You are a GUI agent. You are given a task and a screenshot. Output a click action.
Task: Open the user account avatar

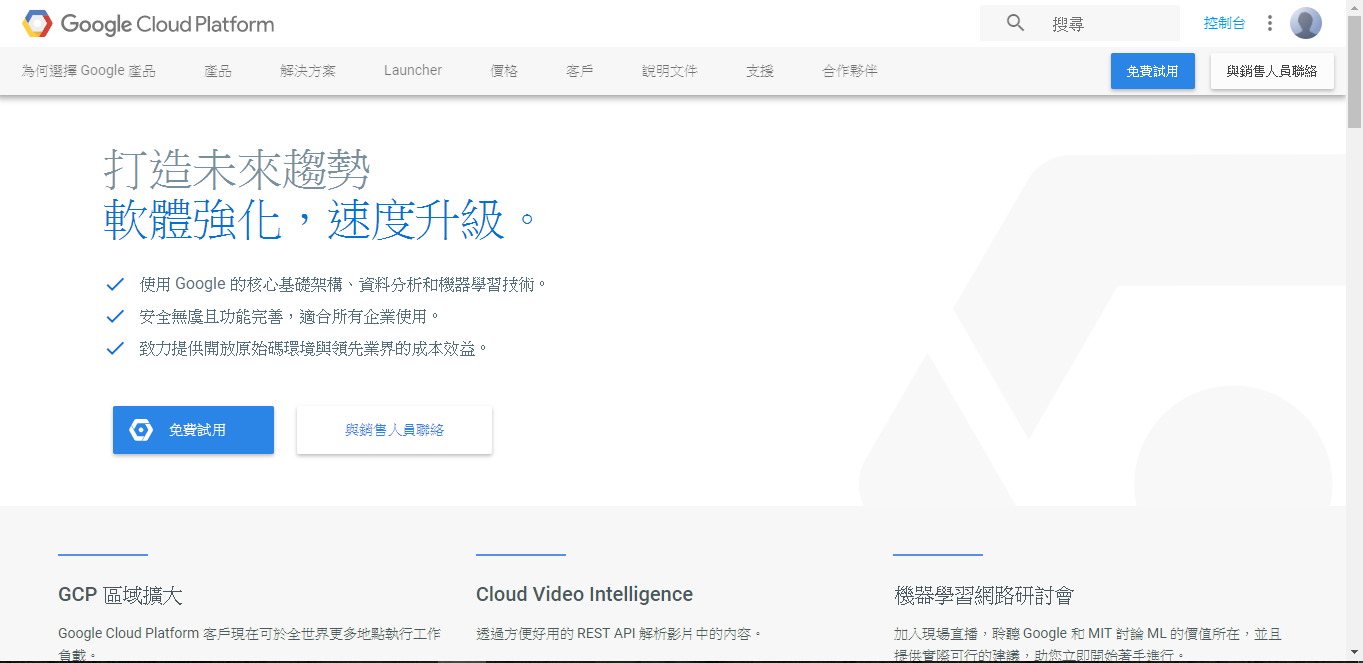(x=1306, y=23)
